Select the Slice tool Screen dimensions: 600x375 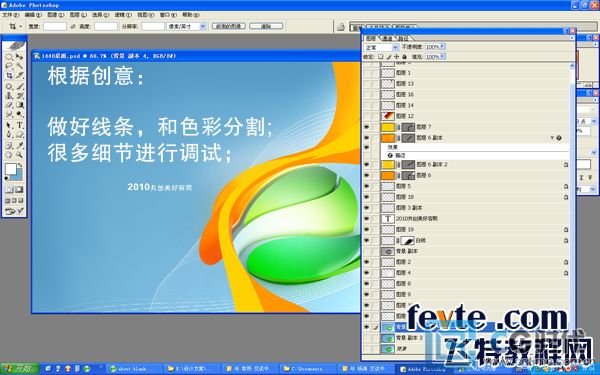coord(20,75)
